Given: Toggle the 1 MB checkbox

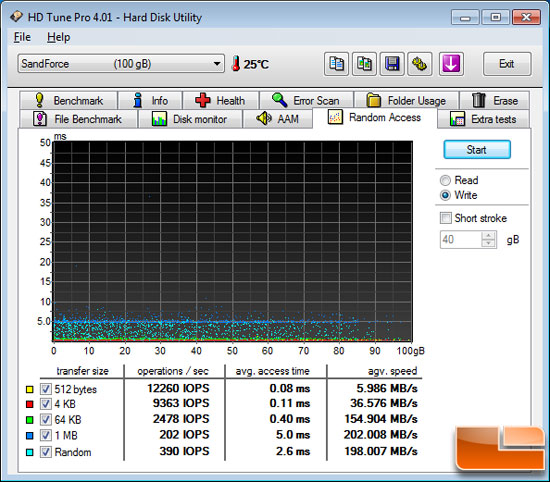Looking at the screenshot, I should click(x=45, y=435).
